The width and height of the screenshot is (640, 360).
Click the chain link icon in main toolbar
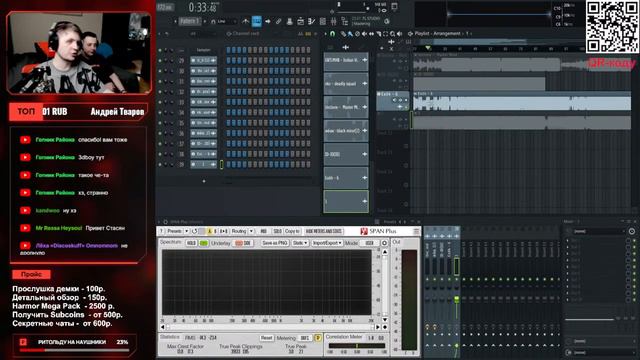[278, 21]
